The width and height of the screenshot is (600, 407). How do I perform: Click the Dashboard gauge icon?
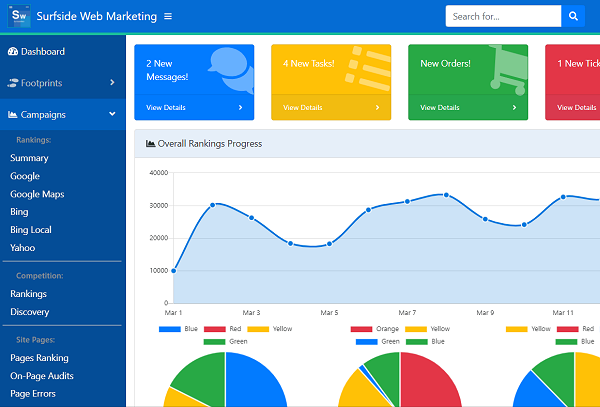pyautogui.click(x=13, y=51)
